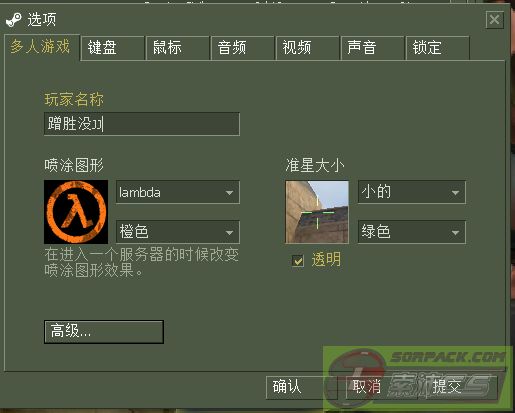Select the 声音 tab
515x413 pixels.
(x=372, y=48)
